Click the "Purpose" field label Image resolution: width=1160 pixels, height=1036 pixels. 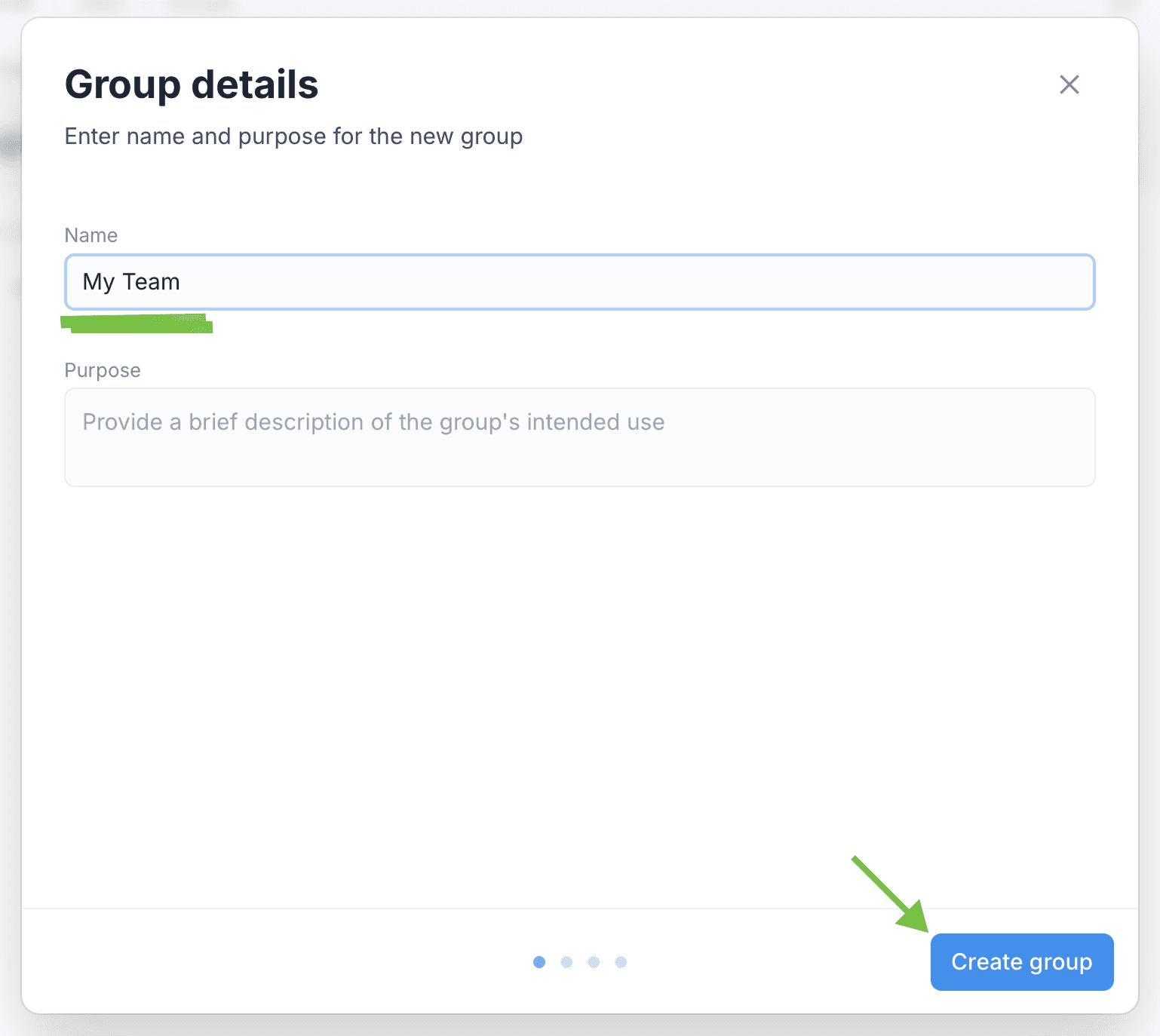coord(103,370)
